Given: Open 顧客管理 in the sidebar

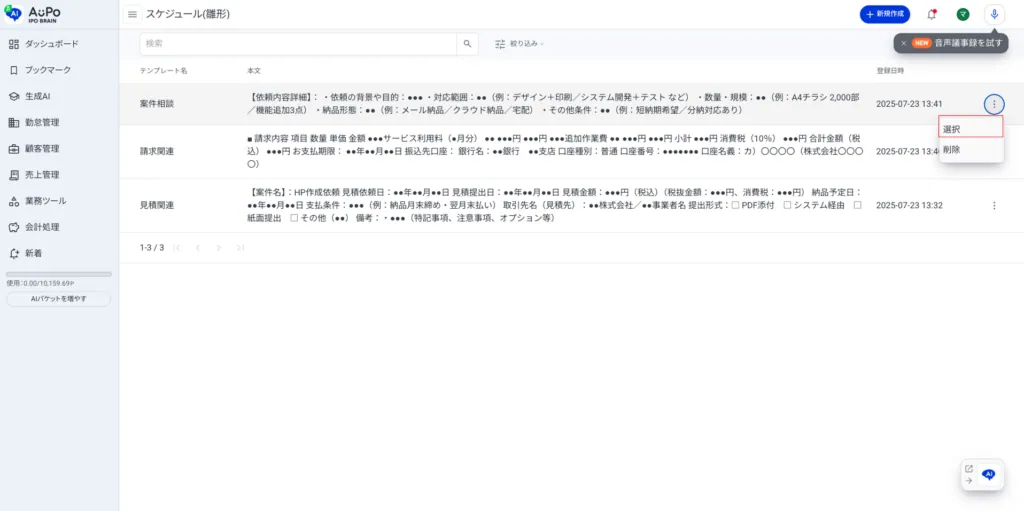Looking at the screenshot, I should (x=34, y=148).
